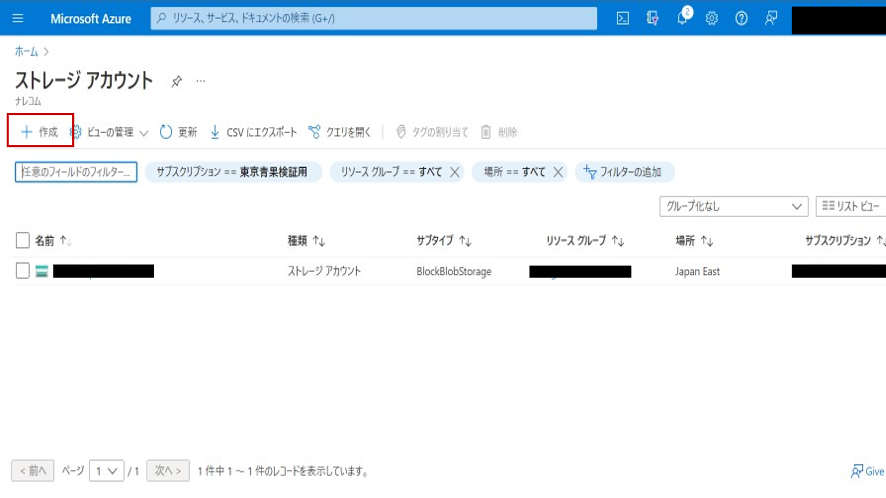Click 更新 refresh button
886x498 pixels.
(178, 132)
